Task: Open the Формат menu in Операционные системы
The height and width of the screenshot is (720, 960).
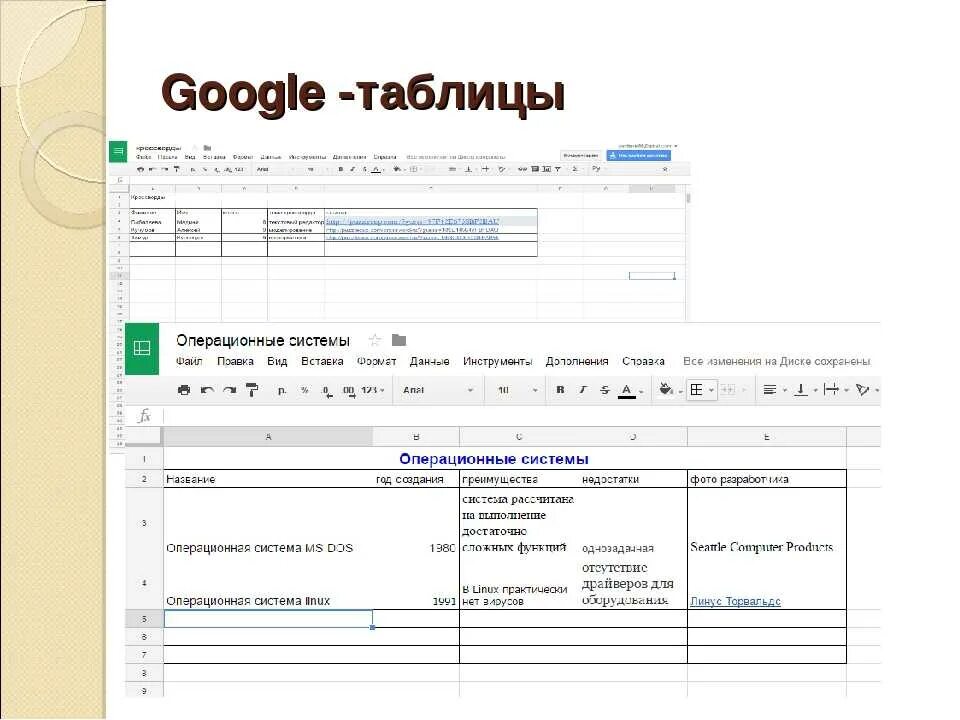Action: (x=377, y=361)
